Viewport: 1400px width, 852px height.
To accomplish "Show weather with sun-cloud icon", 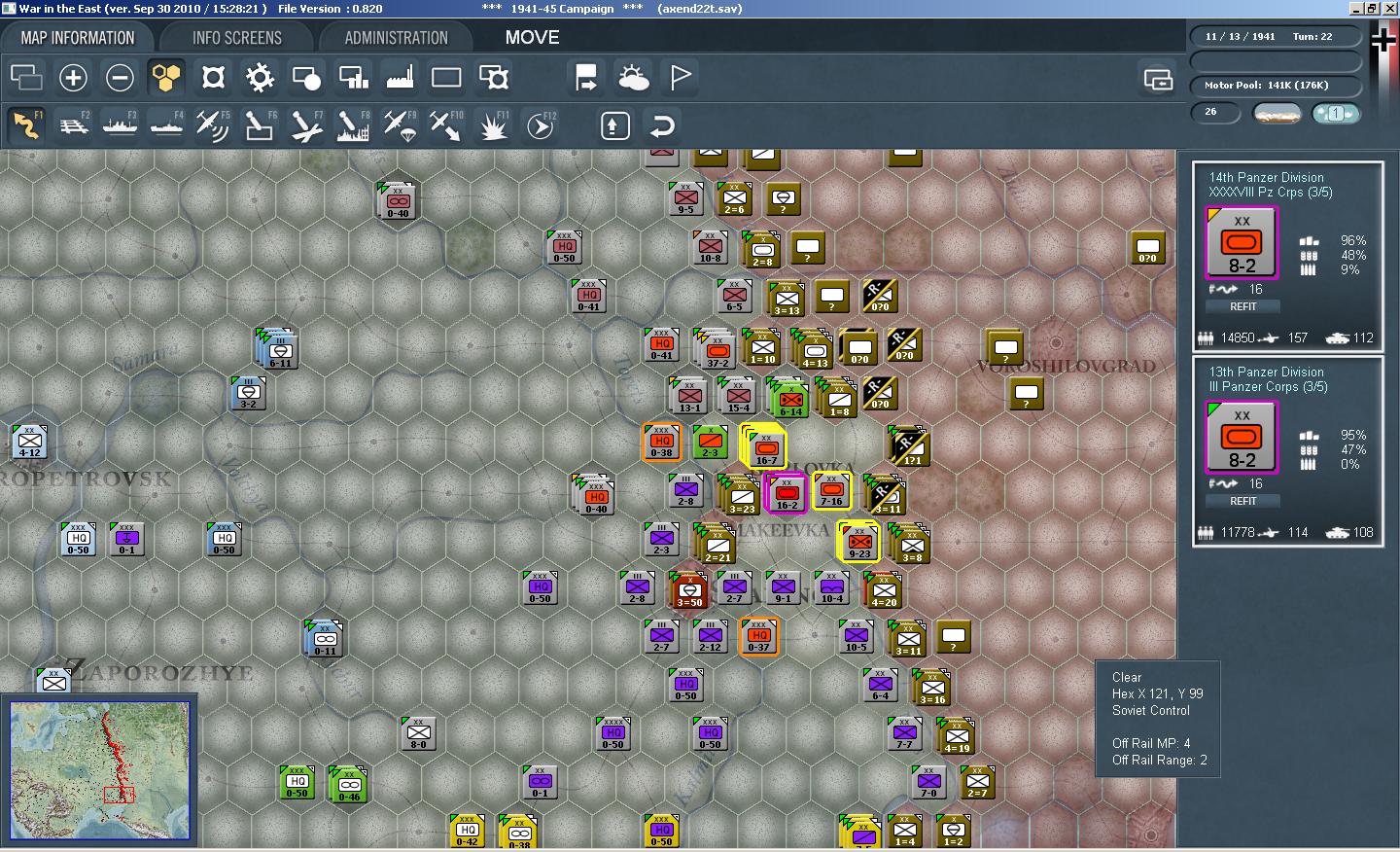I will click(633, 78).
